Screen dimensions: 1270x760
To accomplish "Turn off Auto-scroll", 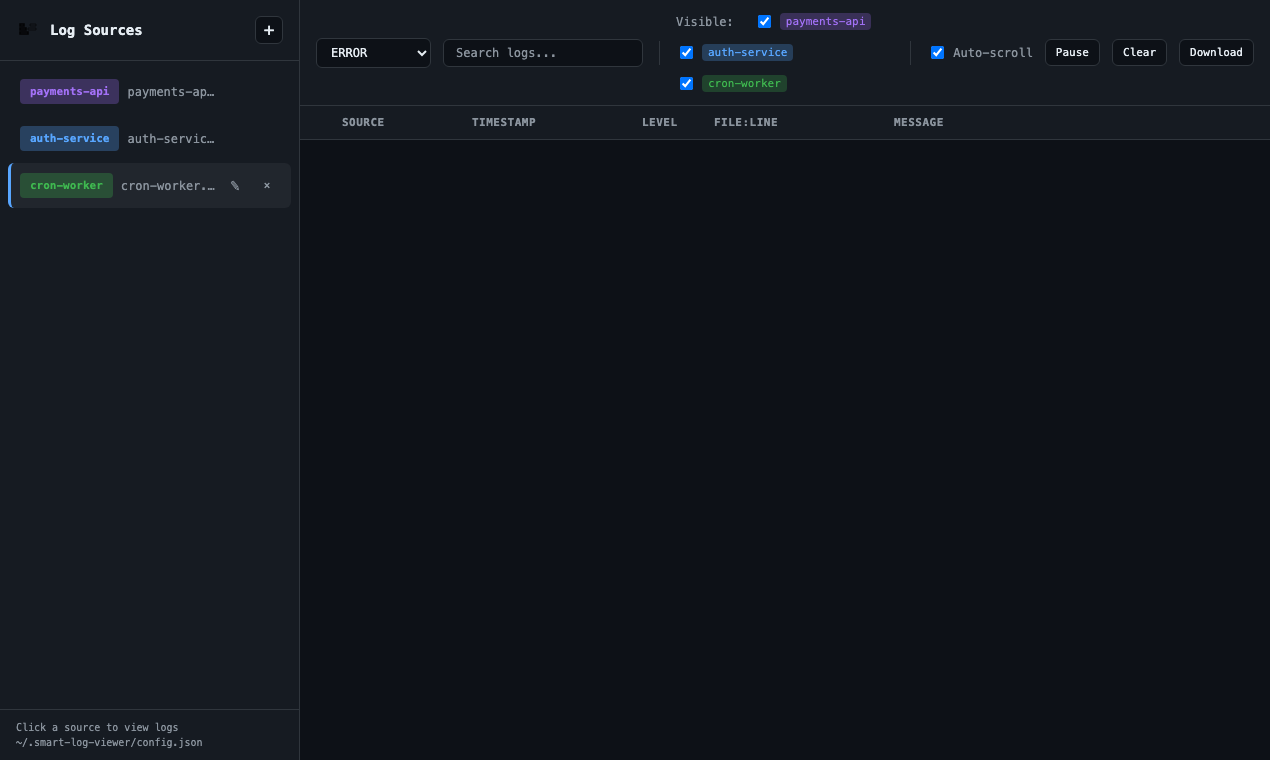I will coord(937,52).
